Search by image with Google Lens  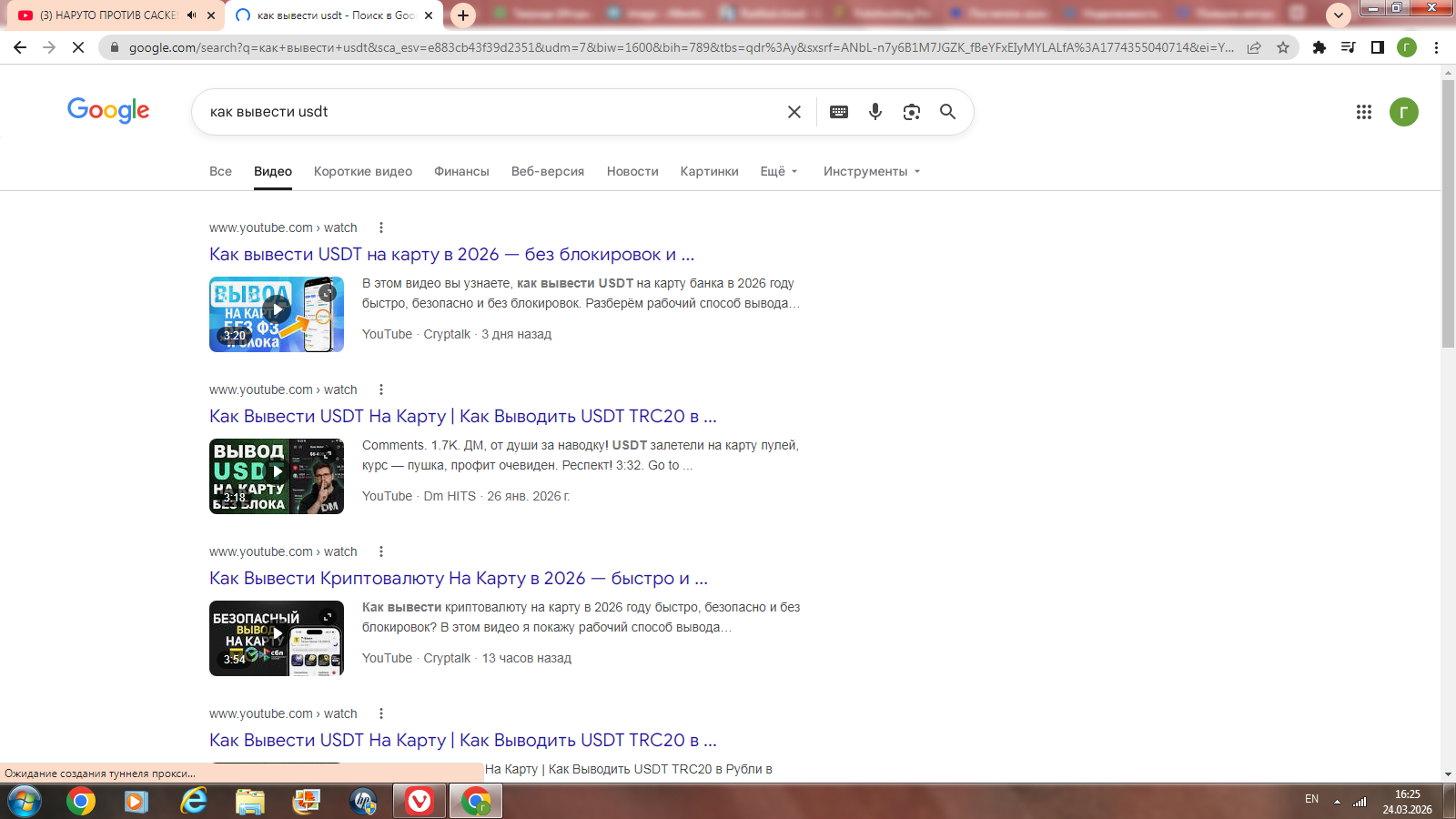[x=912, y=112]
